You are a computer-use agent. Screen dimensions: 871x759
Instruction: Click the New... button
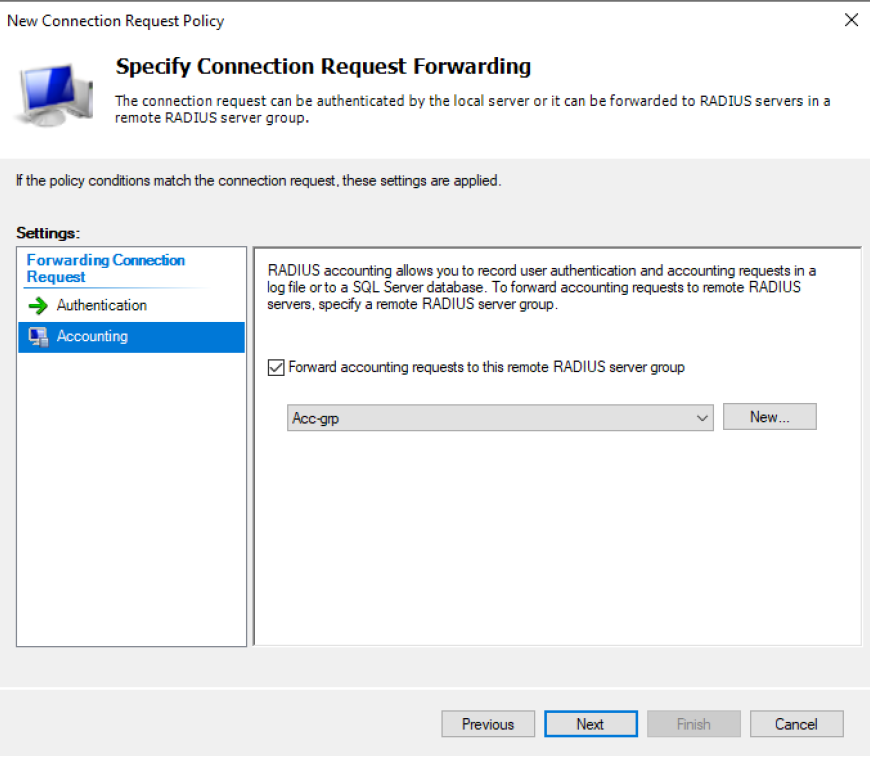click(769, 417)
